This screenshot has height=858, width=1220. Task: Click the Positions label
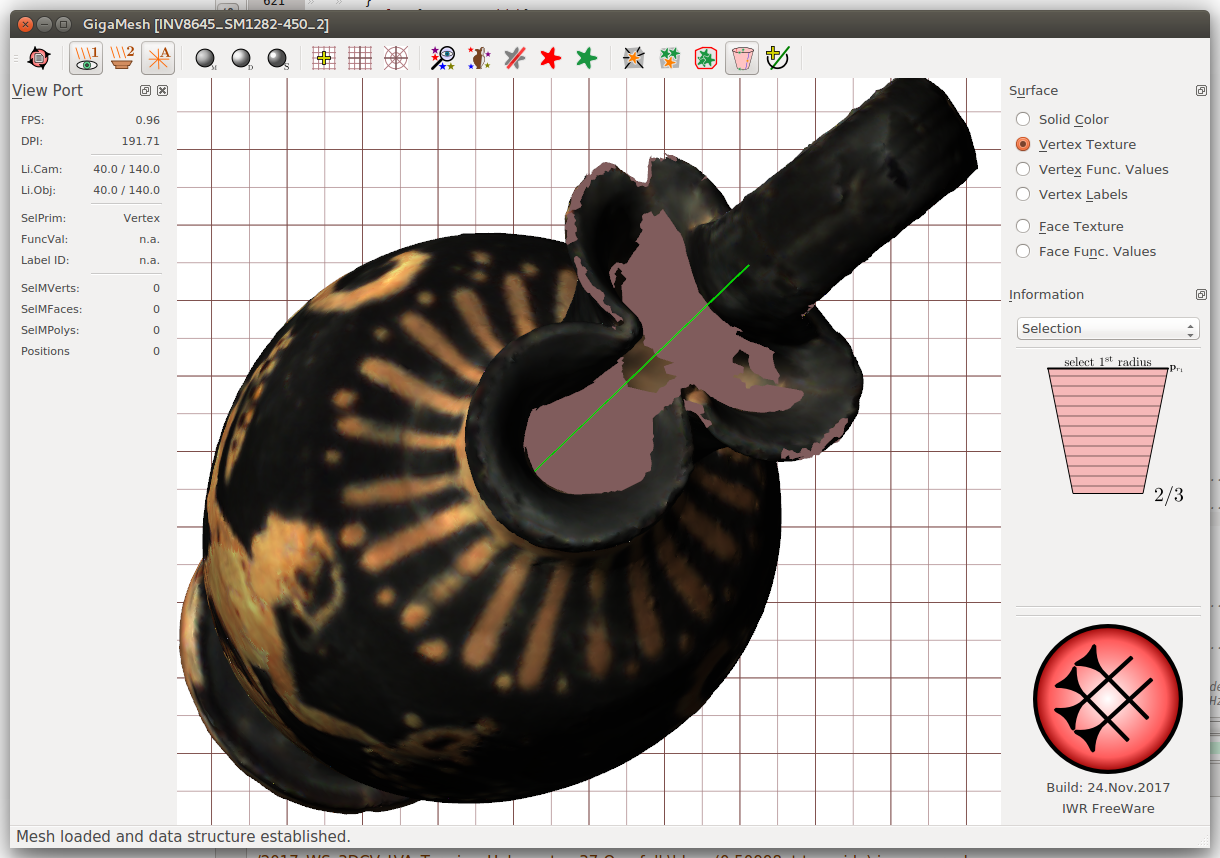coord(45,351)
